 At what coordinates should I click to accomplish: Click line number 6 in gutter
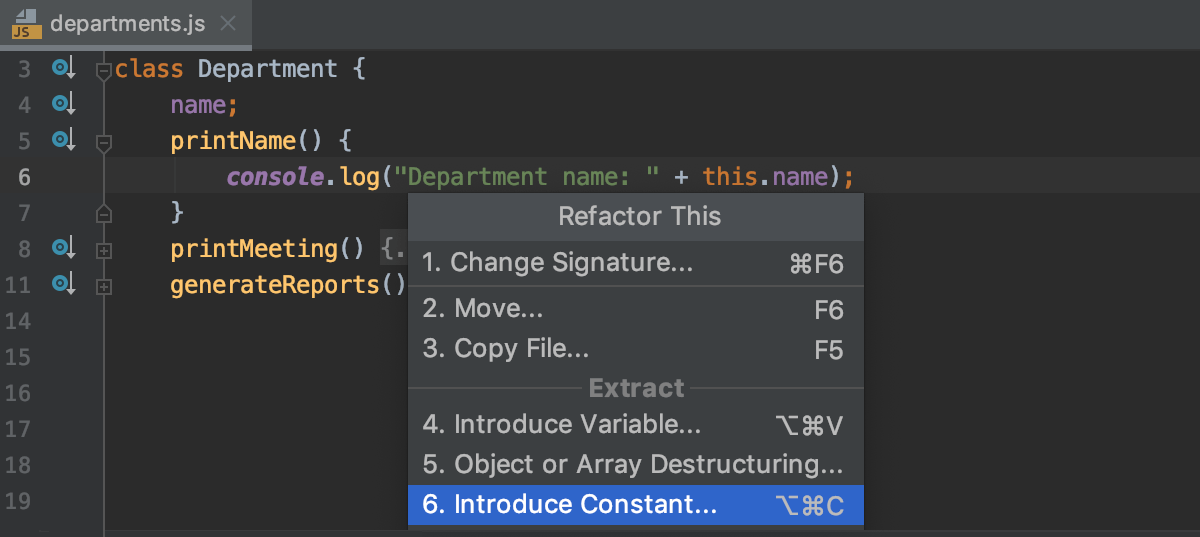[24, 177]
